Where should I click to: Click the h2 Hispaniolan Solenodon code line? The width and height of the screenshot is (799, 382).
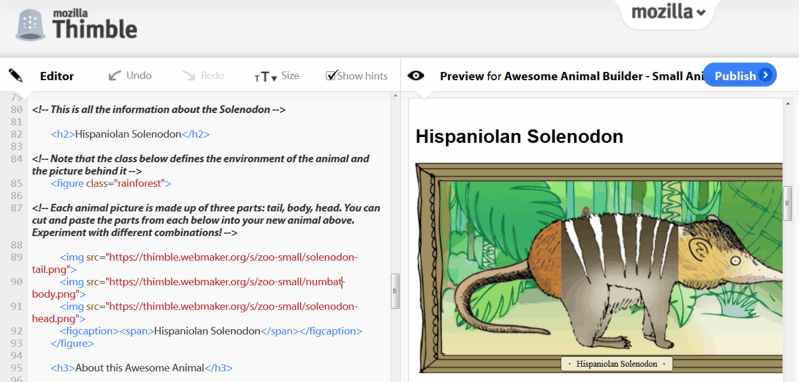[130, 134]
